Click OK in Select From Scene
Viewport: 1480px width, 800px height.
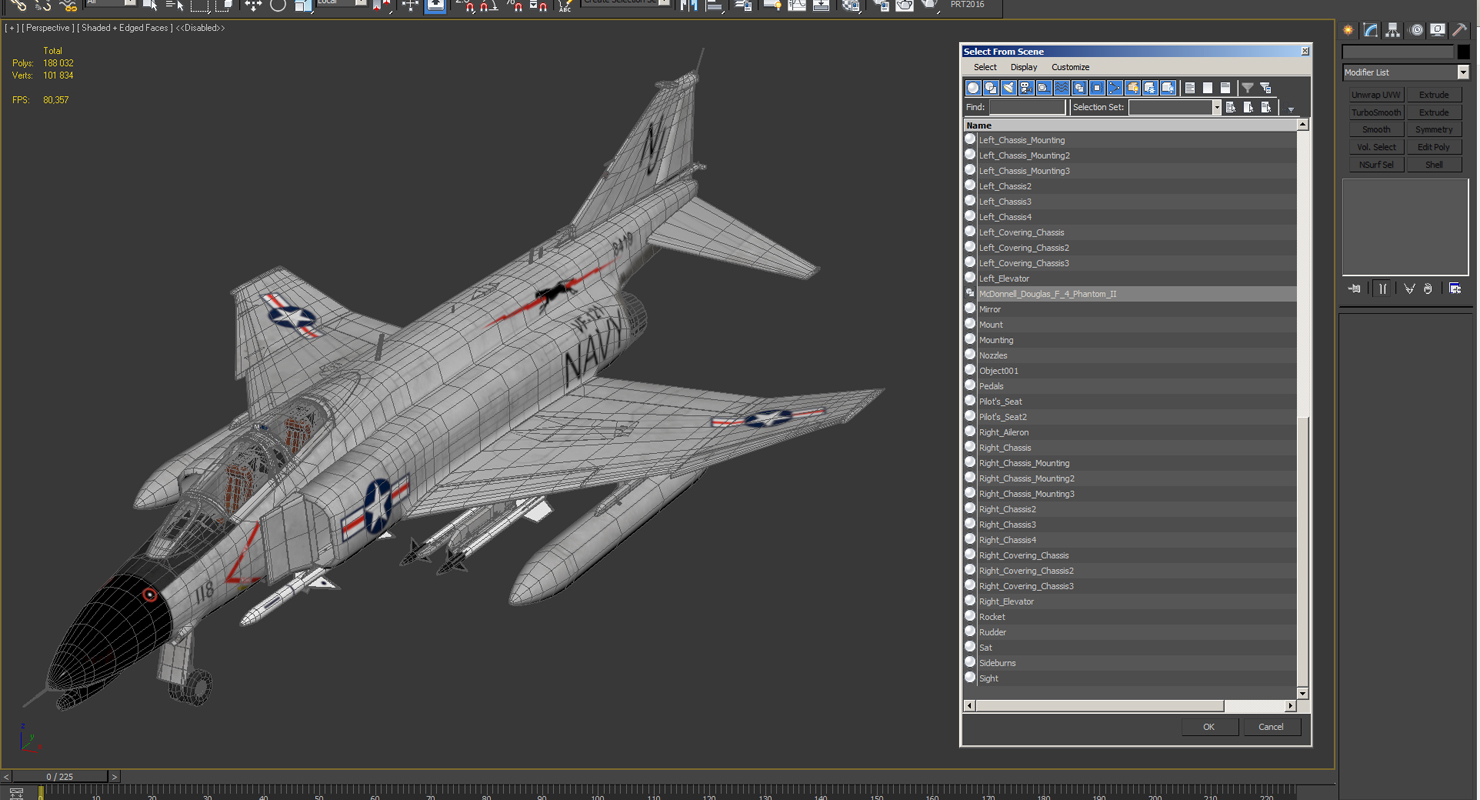pos(1208,727)
